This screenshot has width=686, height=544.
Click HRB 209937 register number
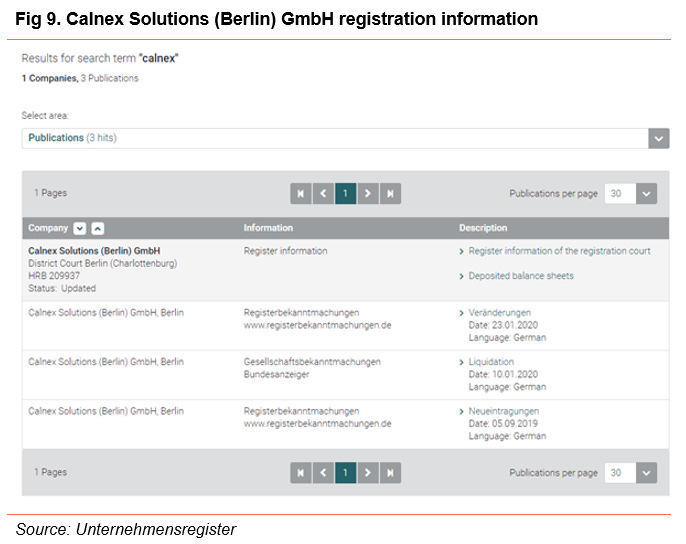(x=54, y=276)
